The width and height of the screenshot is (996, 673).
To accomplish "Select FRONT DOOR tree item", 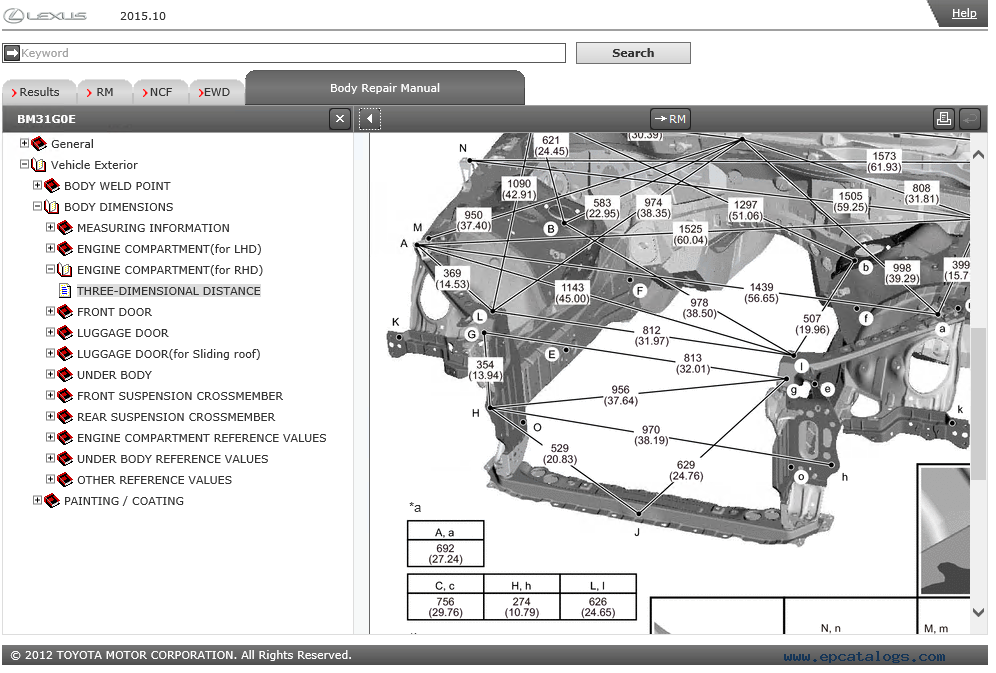I will (x=114, y=312).
